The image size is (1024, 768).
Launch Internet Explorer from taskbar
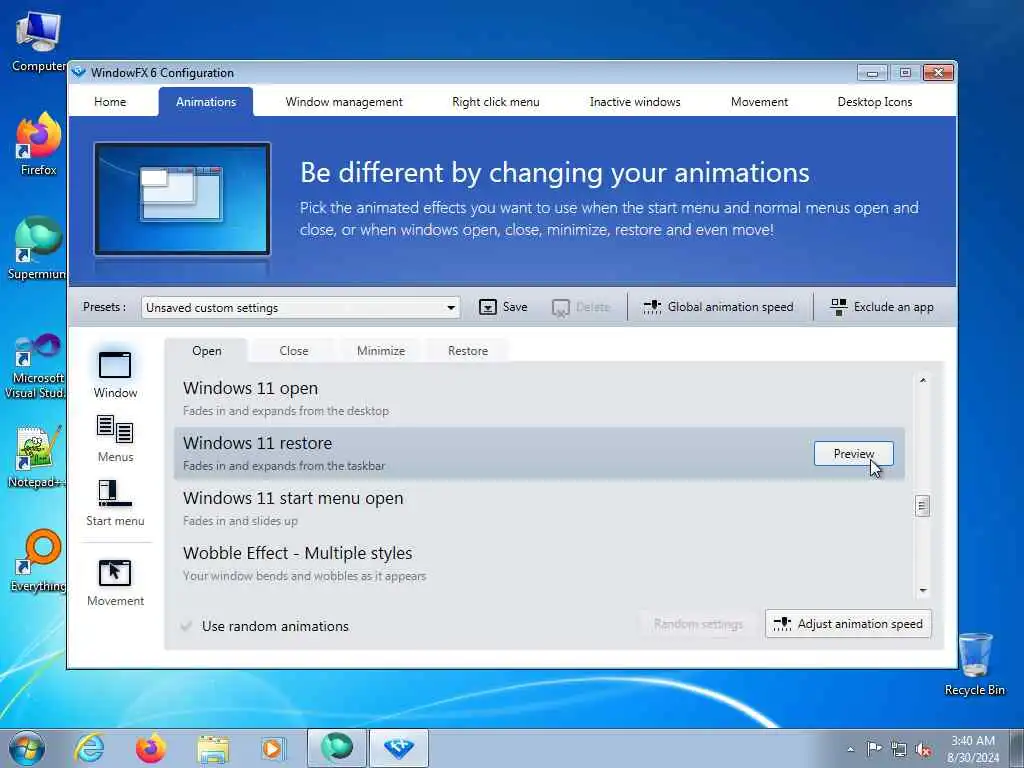coord(89,748)
